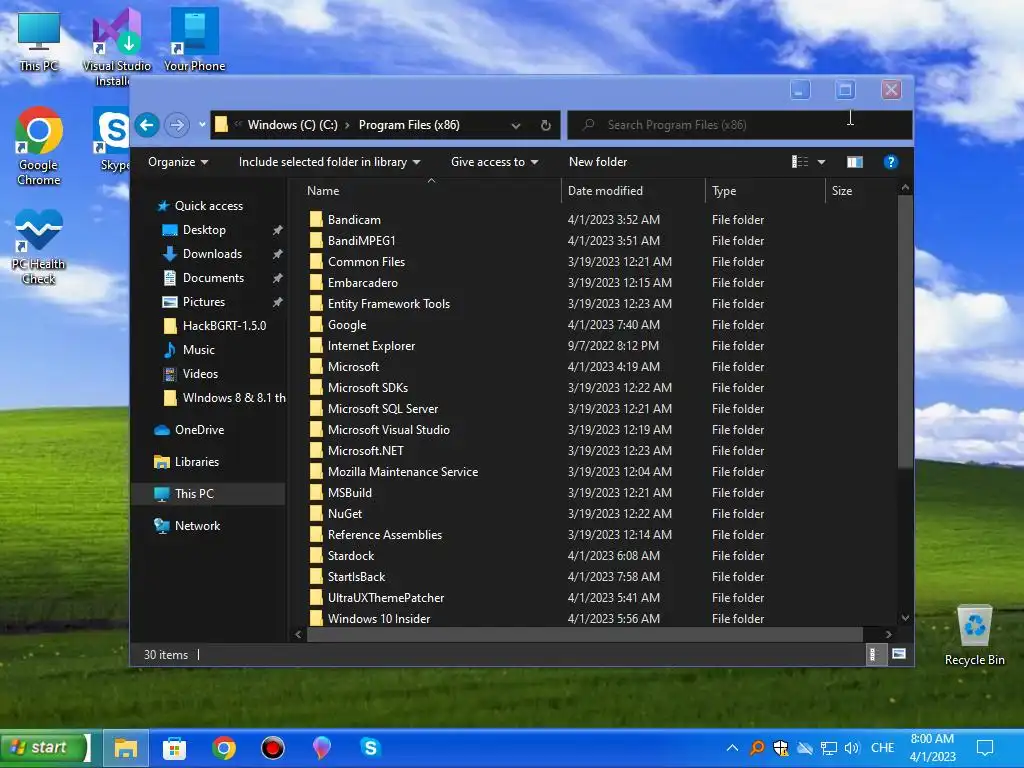This screenshot has height=768, width=1024.
Task: Open the Organize menu
Action: pos(178,162)
